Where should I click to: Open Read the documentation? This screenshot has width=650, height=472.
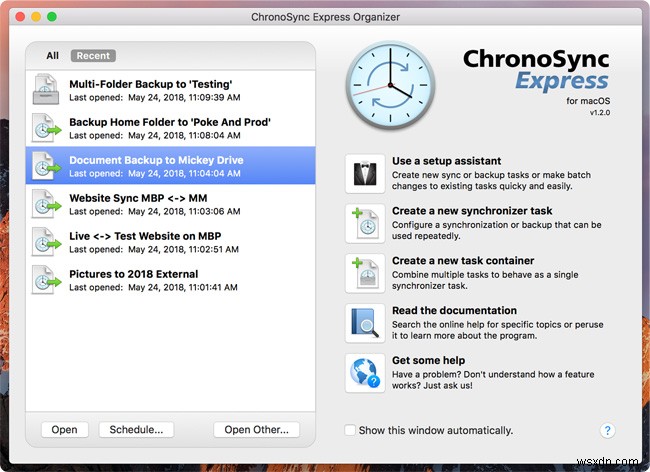[454, 310]
